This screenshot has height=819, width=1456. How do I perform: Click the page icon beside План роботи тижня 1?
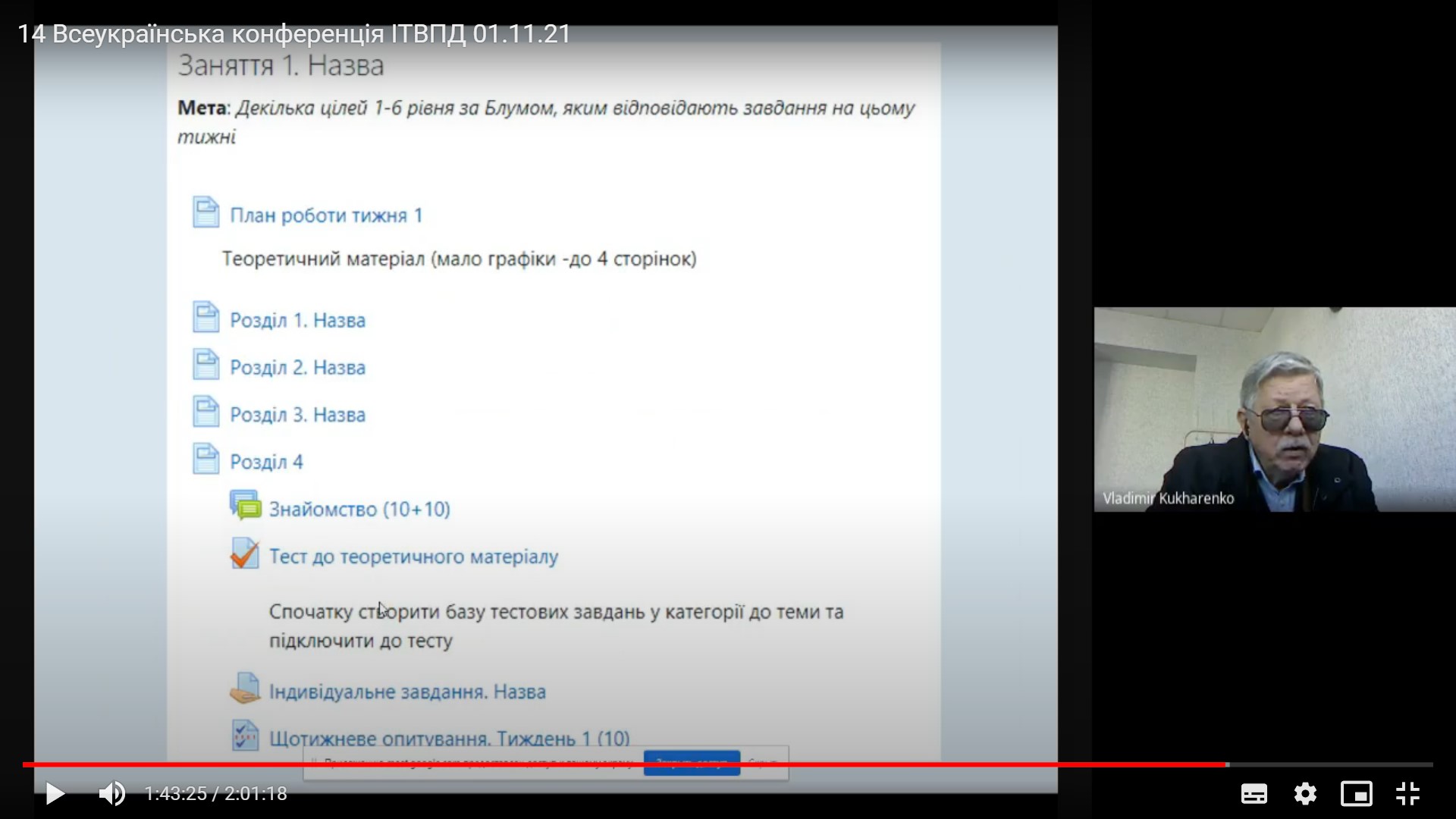(206, 212)
